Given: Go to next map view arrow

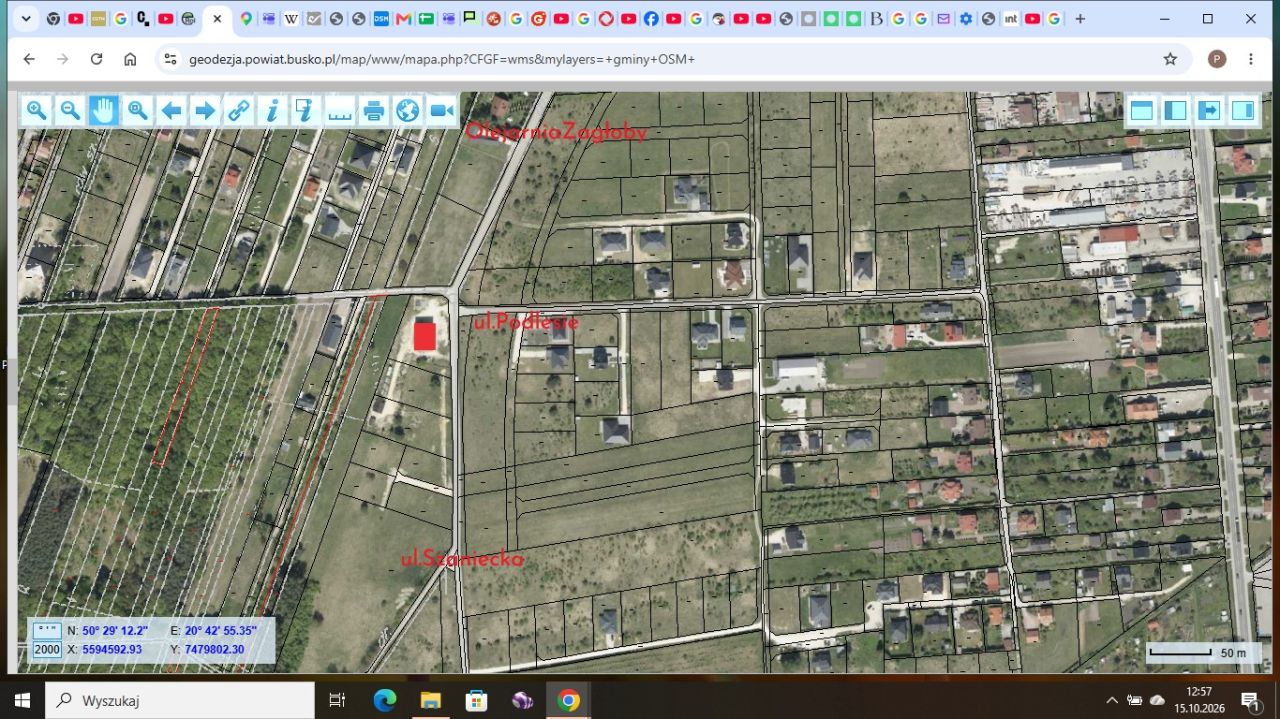Looking at the screenshot, I should (x=205, y=110).
